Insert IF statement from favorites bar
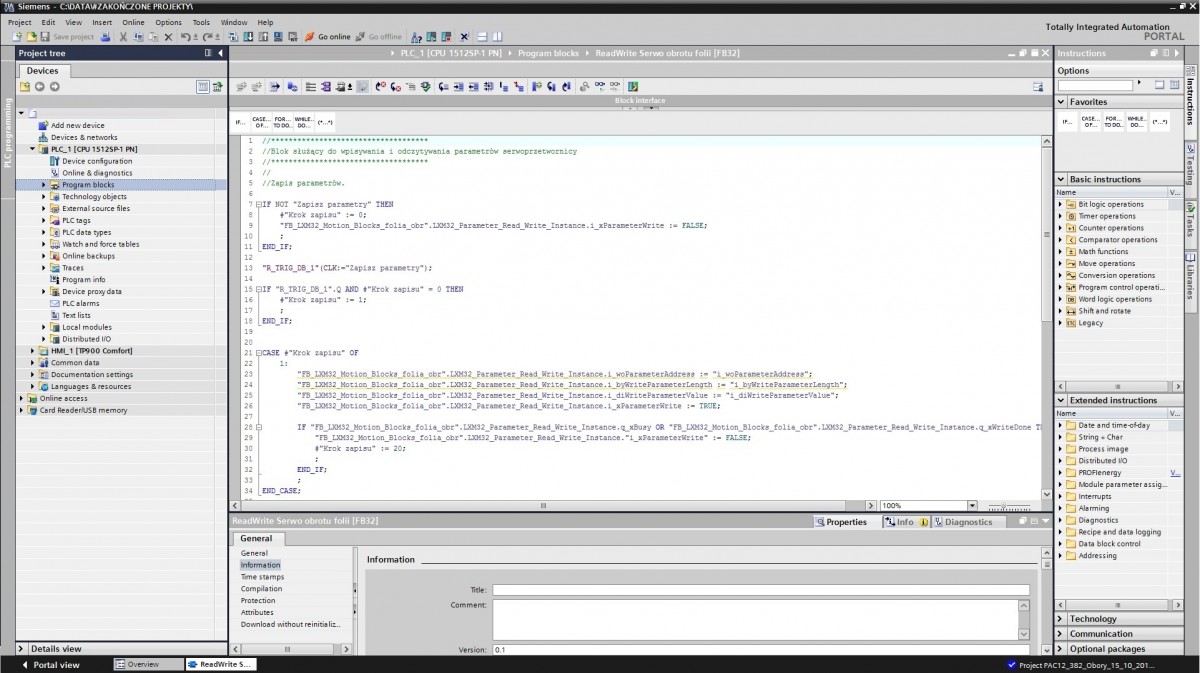Screen dimensions: 1200x673 tap(240, 122)
